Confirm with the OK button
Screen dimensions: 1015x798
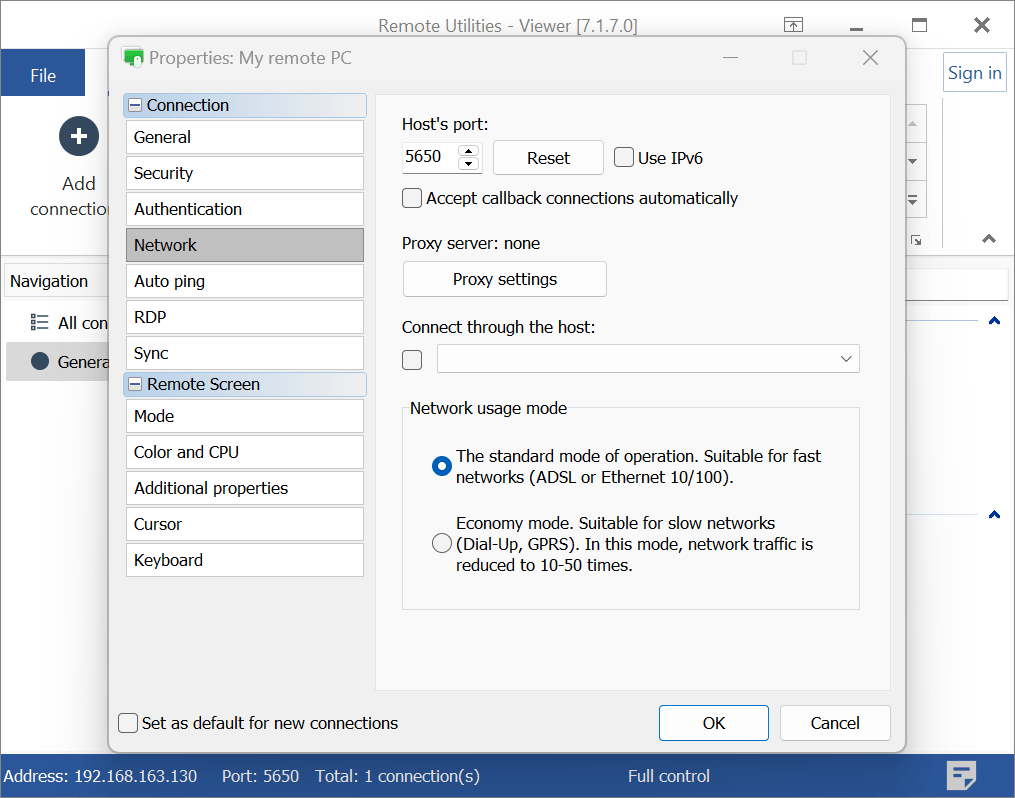(x=714, y=723)
